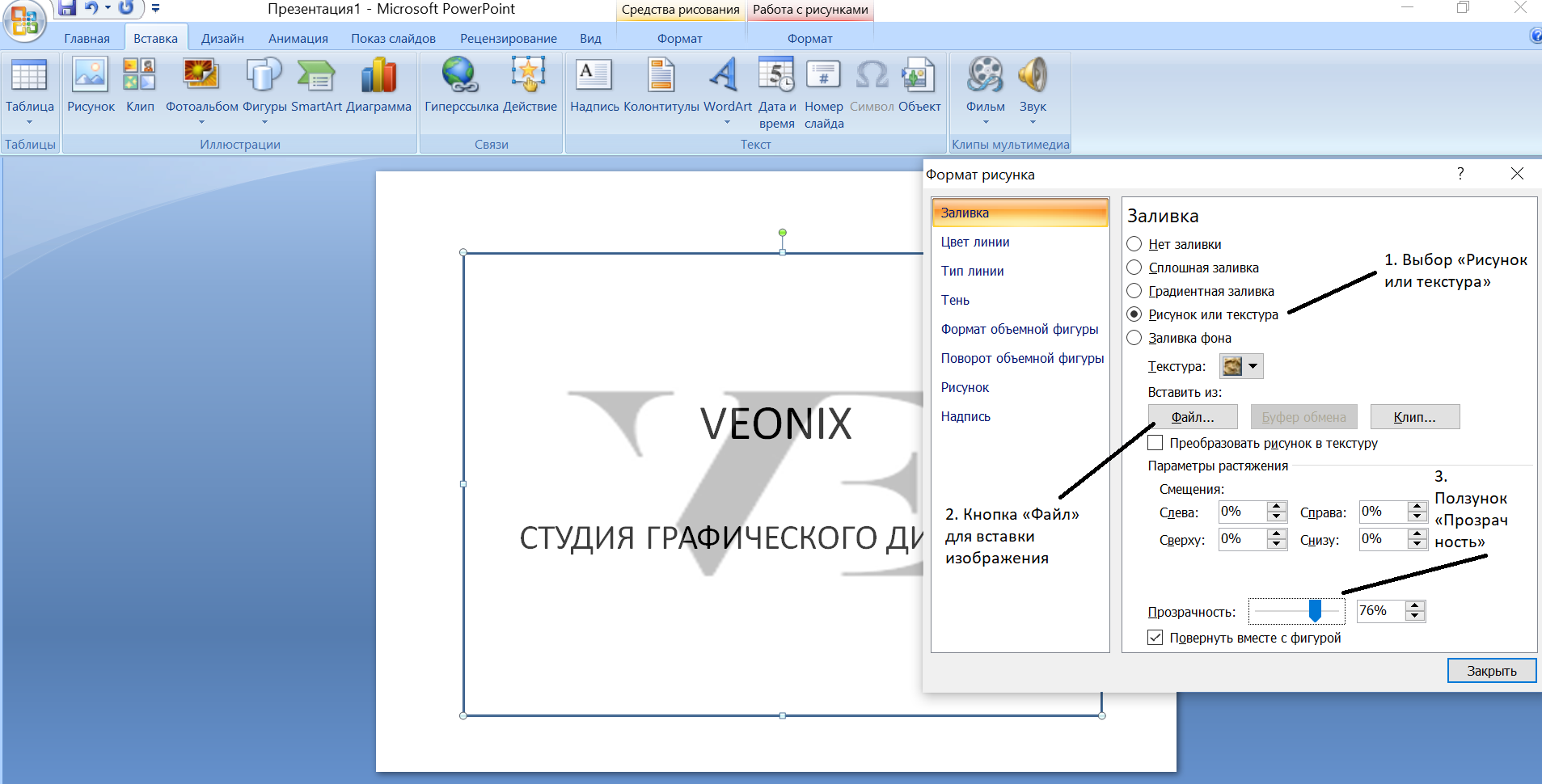Insert a Надпись text box
Viewport: 1542px width, 784px height.
pyautogui.click(x=594, y=86)
